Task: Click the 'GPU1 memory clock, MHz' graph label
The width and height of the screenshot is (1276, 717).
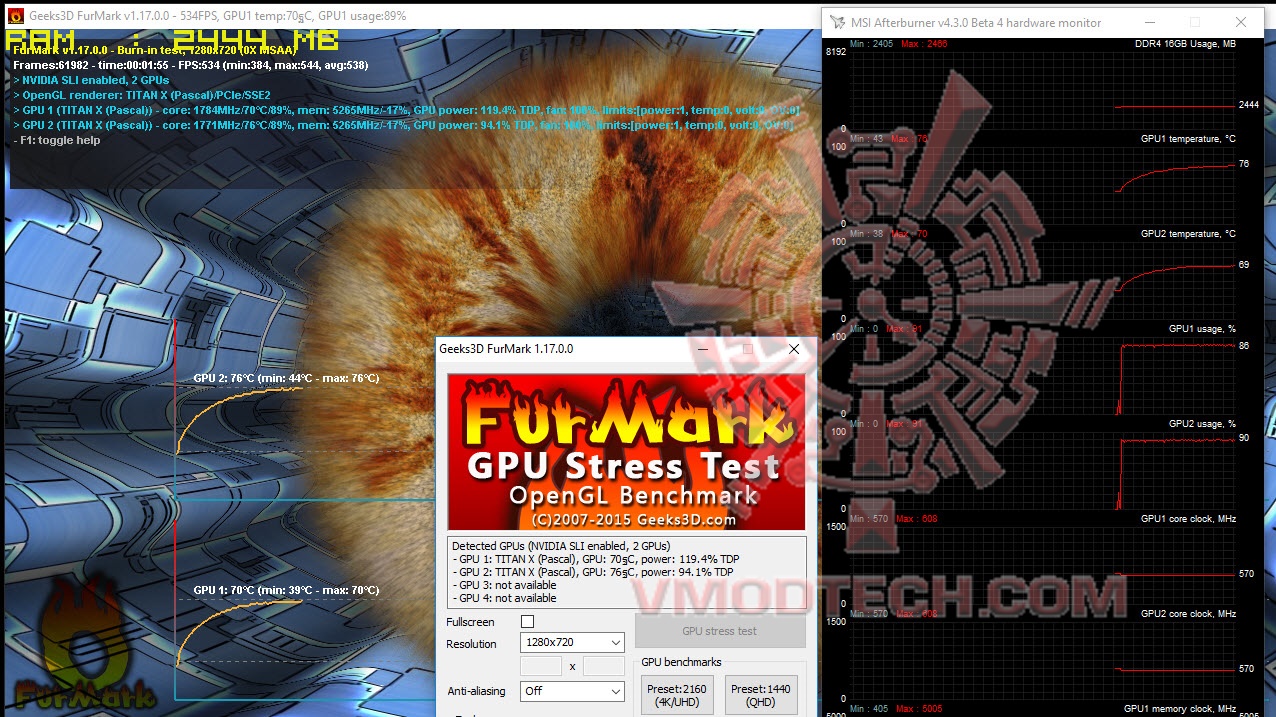Action: (x=1180, y=709)
